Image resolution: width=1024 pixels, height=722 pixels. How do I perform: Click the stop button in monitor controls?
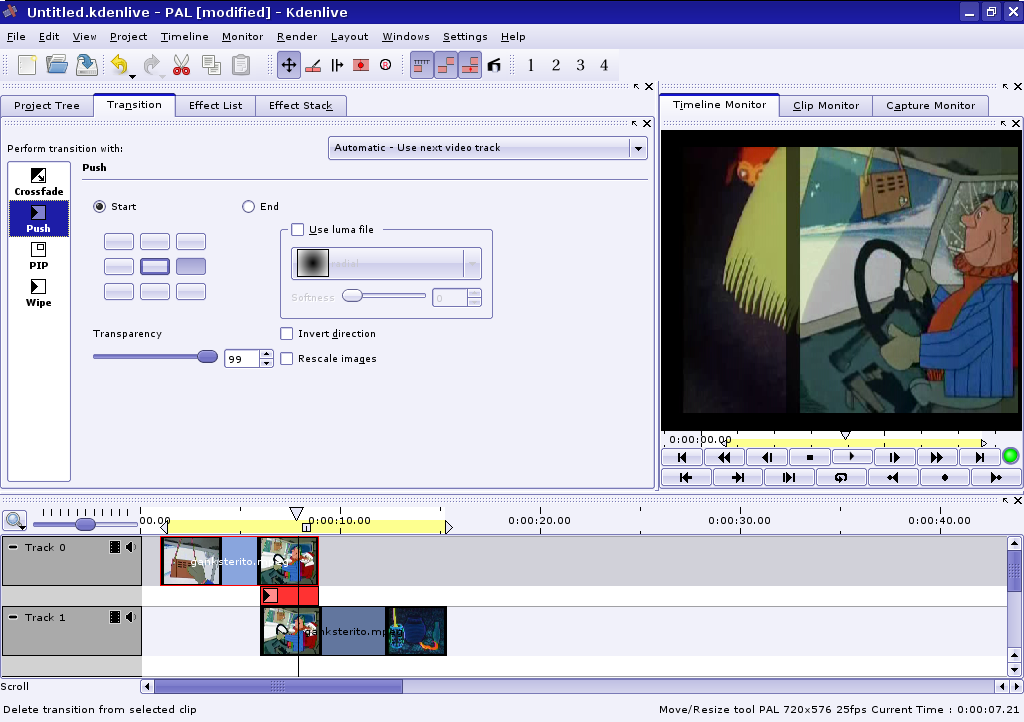point(809,457)
